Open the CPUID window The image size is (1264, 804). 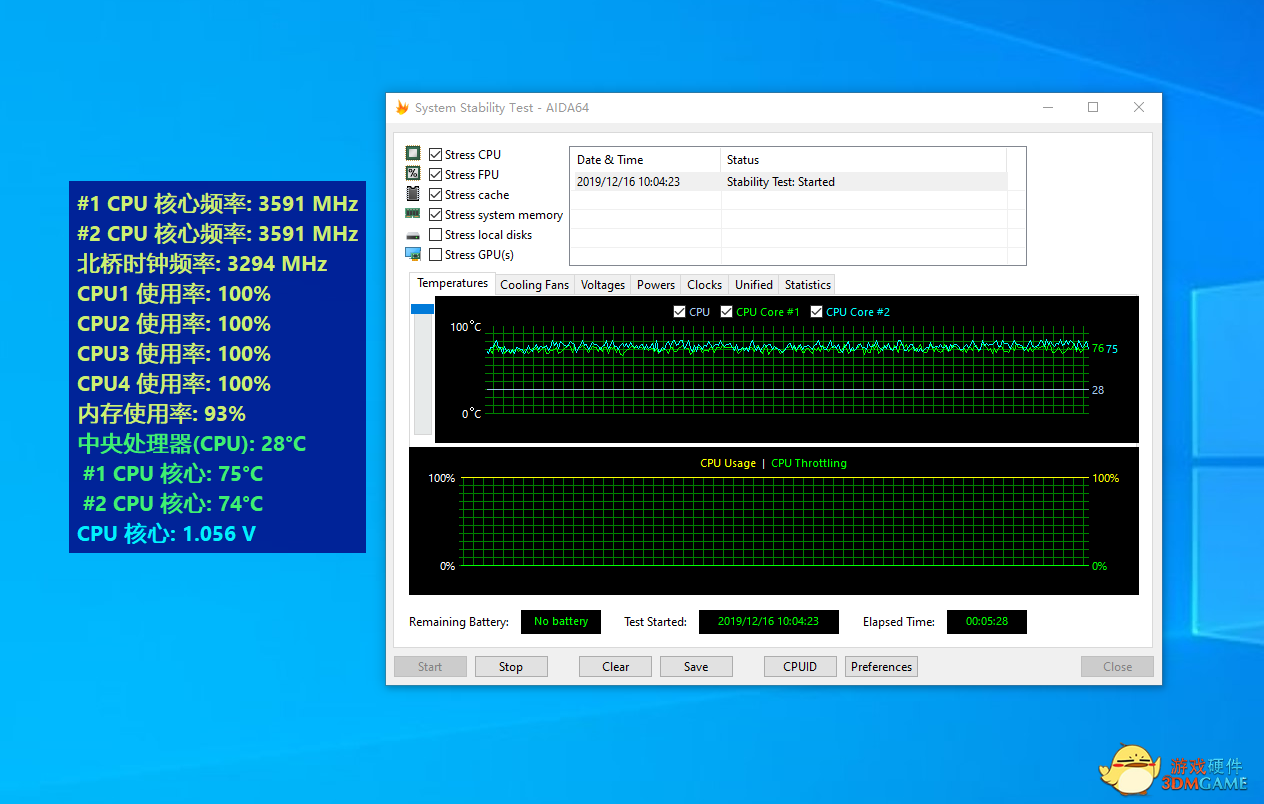tap(800, 667)
